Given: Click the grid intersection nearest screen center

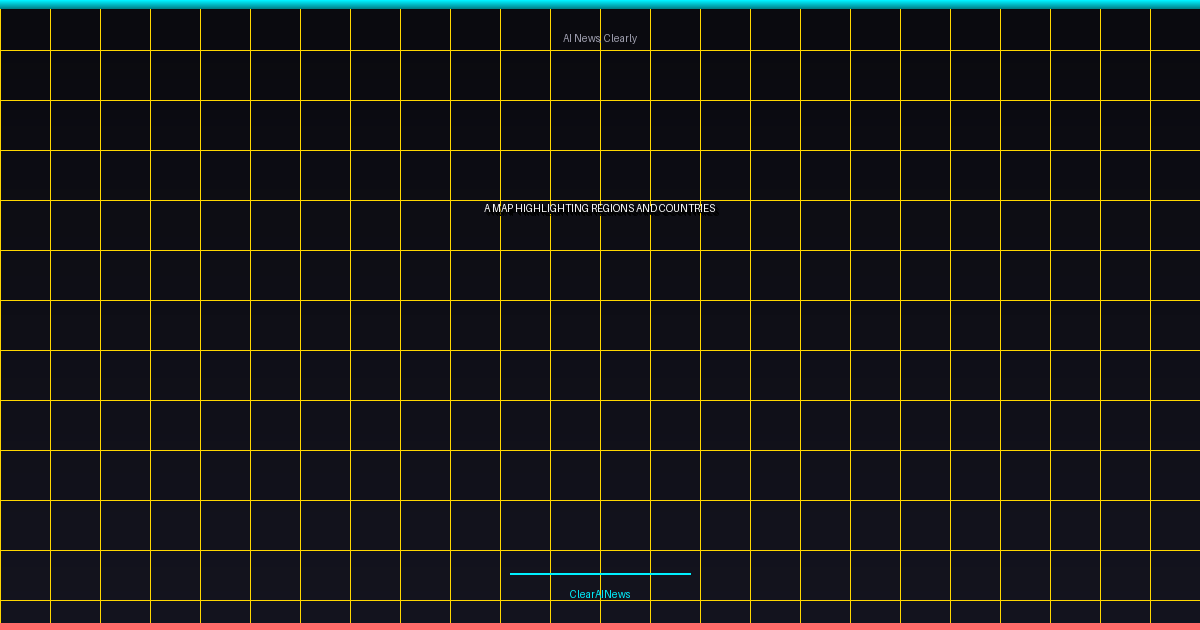Looking at the screenshot, I should tap(600, 301).
